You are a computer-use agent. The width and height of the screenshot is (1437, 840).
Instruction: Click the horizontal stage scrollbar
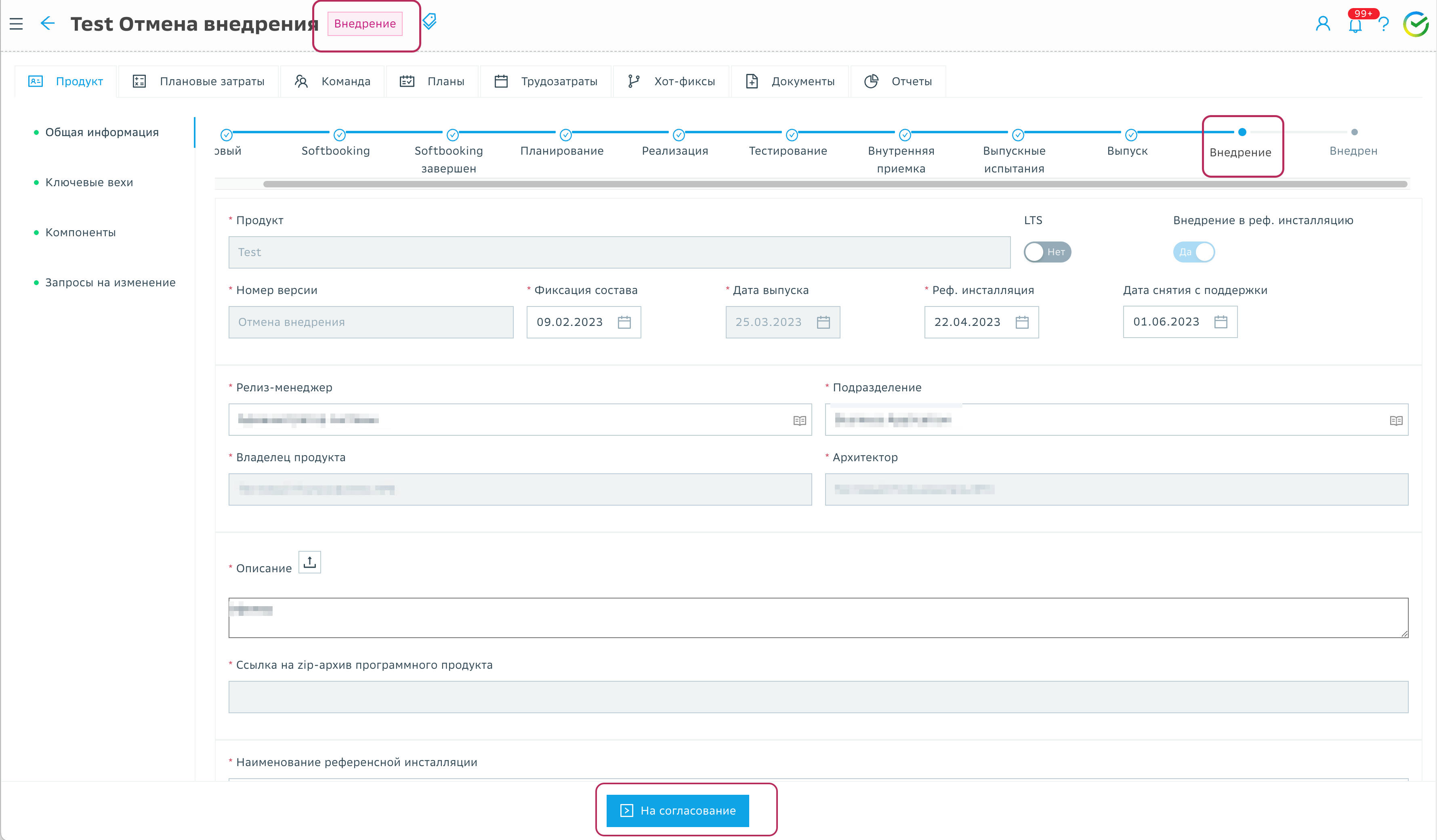click(x=835, y=184)
